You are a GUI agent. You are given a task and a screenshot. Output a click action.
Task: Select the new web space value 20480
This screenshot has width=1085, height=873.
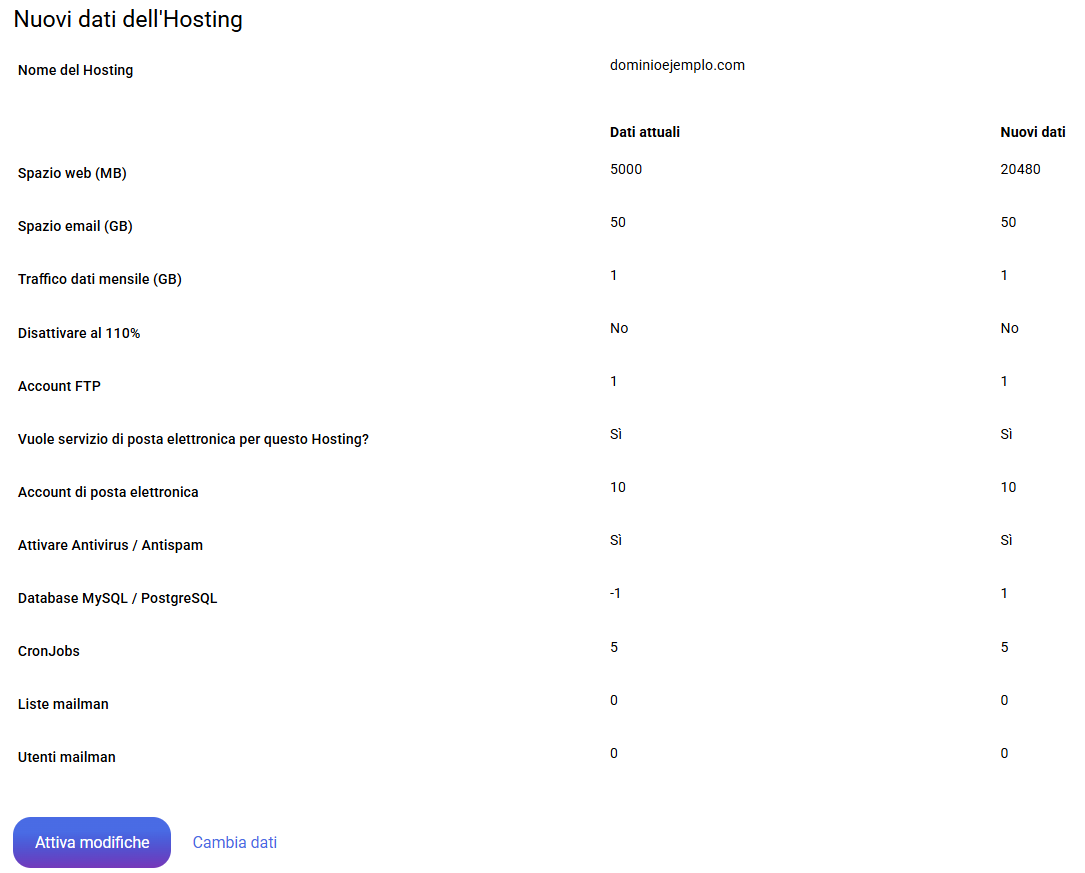1020,169
